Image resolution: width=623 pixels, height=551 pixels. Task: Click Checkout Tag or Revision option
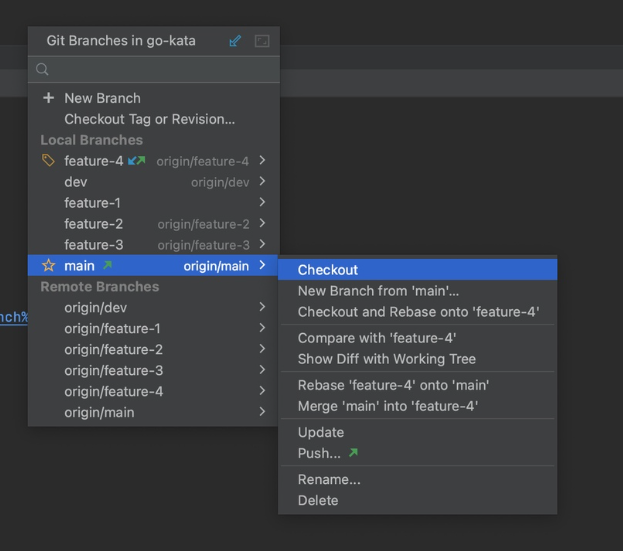[150, 119]
